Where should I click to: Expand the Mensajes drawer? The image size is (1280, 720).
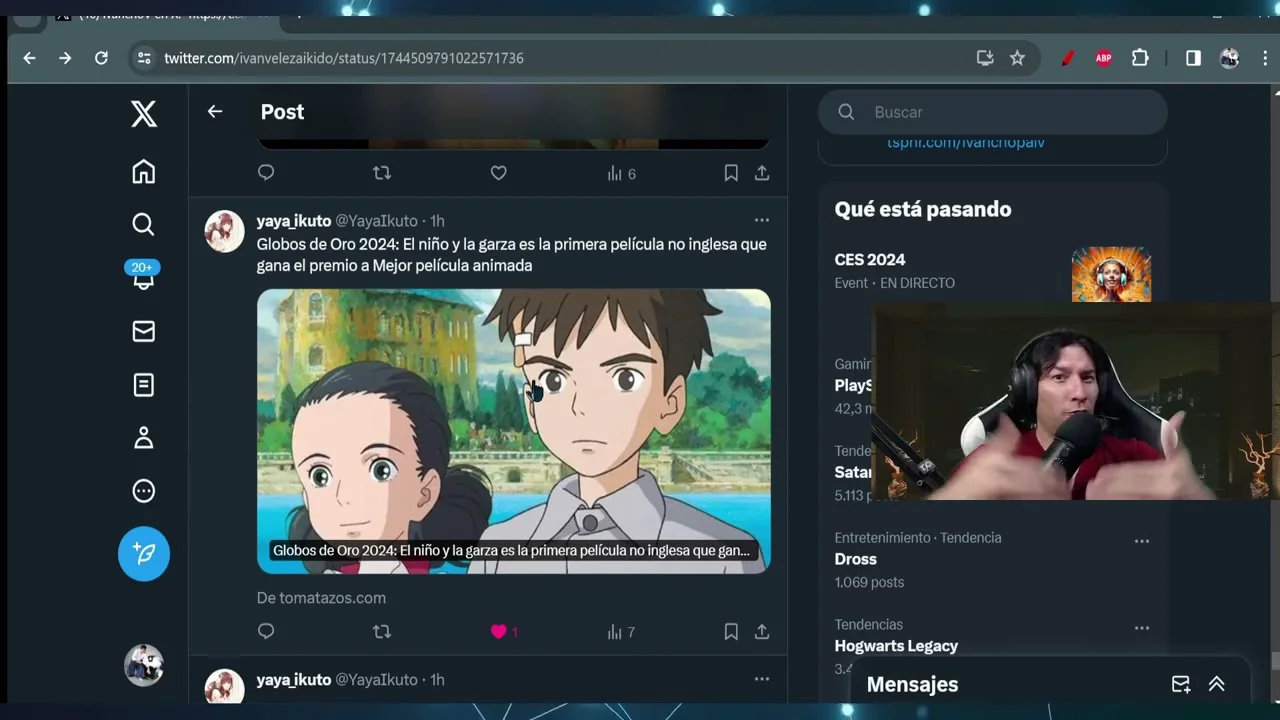(1217, 684)
